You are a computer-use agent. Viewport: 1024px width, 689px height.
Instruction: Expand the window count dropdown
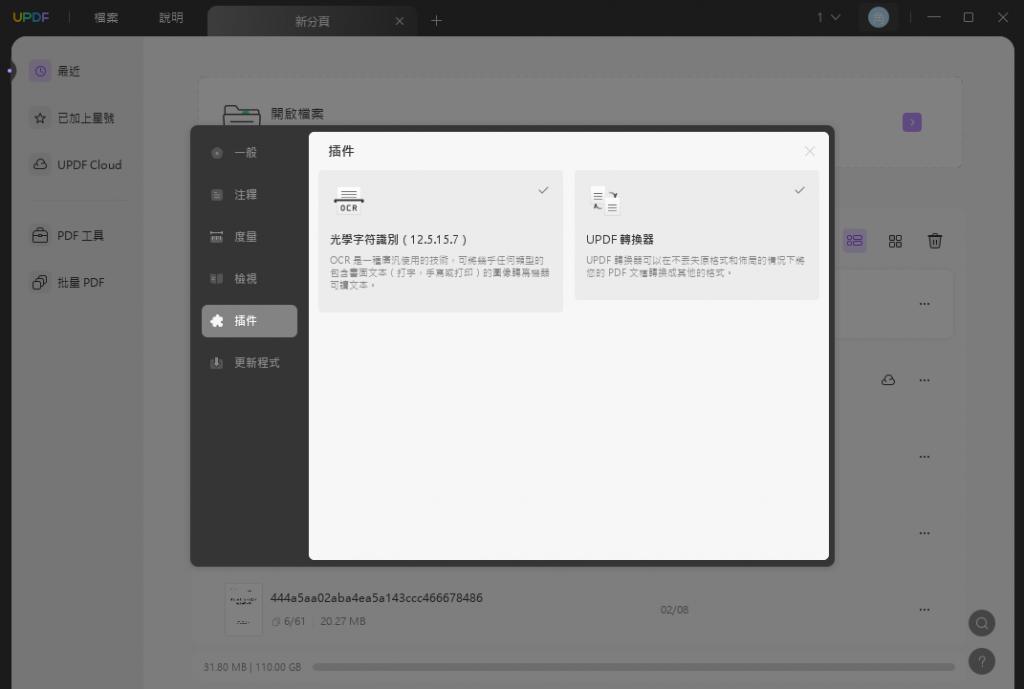pyautogui.click(x=828, y=18)
